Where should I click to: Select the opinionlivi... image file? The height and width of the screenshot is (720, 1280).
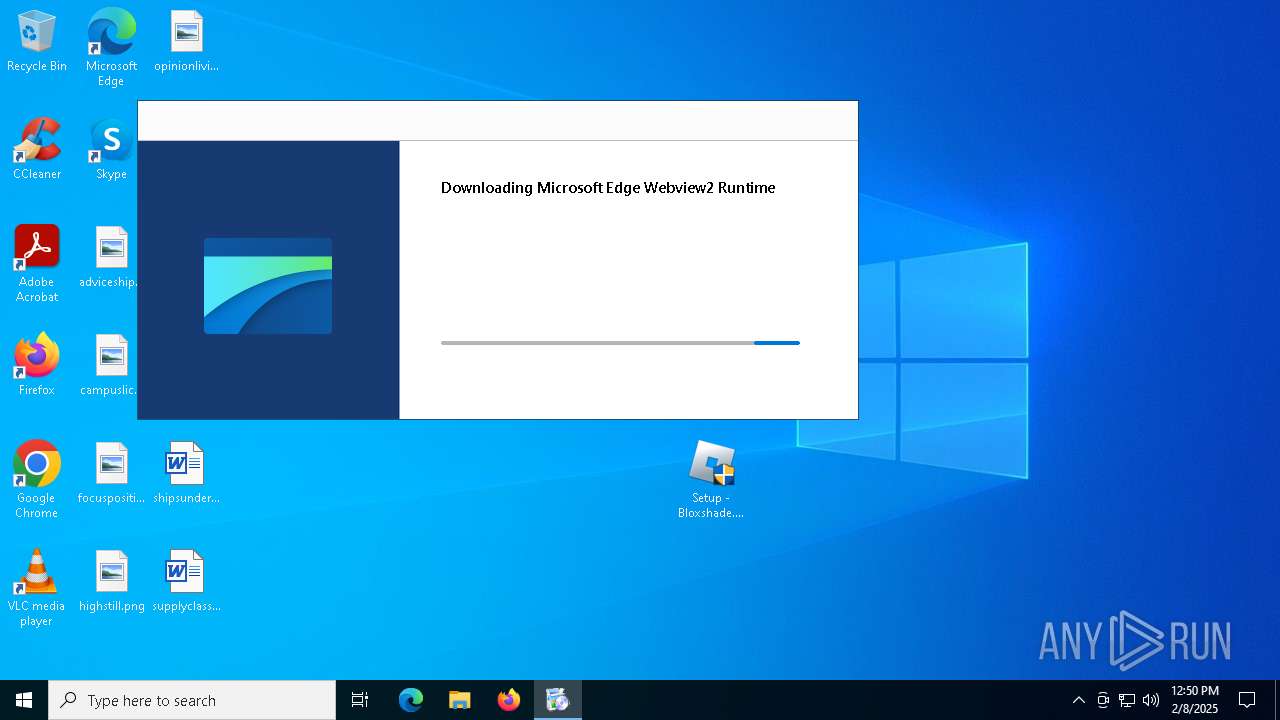pos(186,42)
